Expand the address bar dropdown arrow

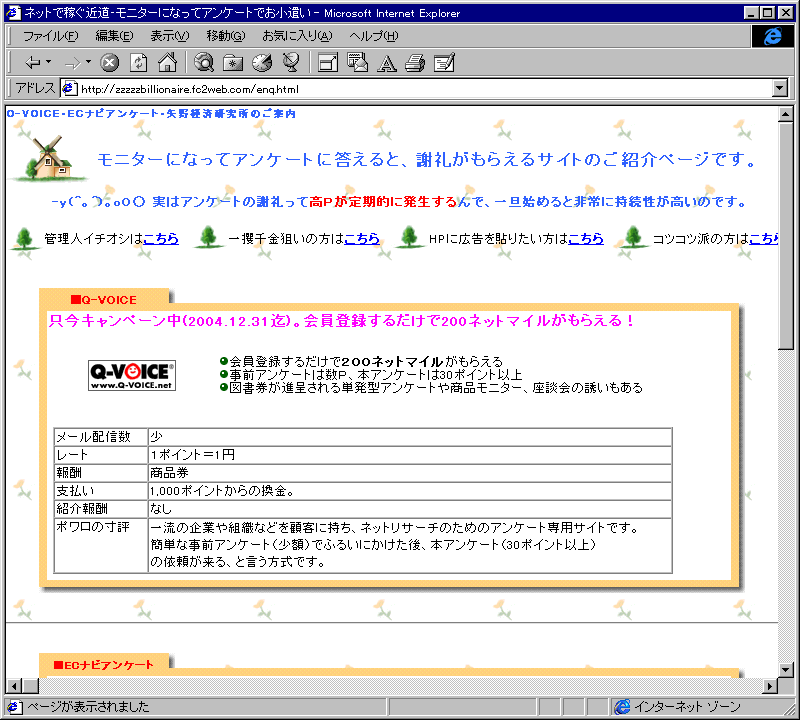(x=780, y=89)
